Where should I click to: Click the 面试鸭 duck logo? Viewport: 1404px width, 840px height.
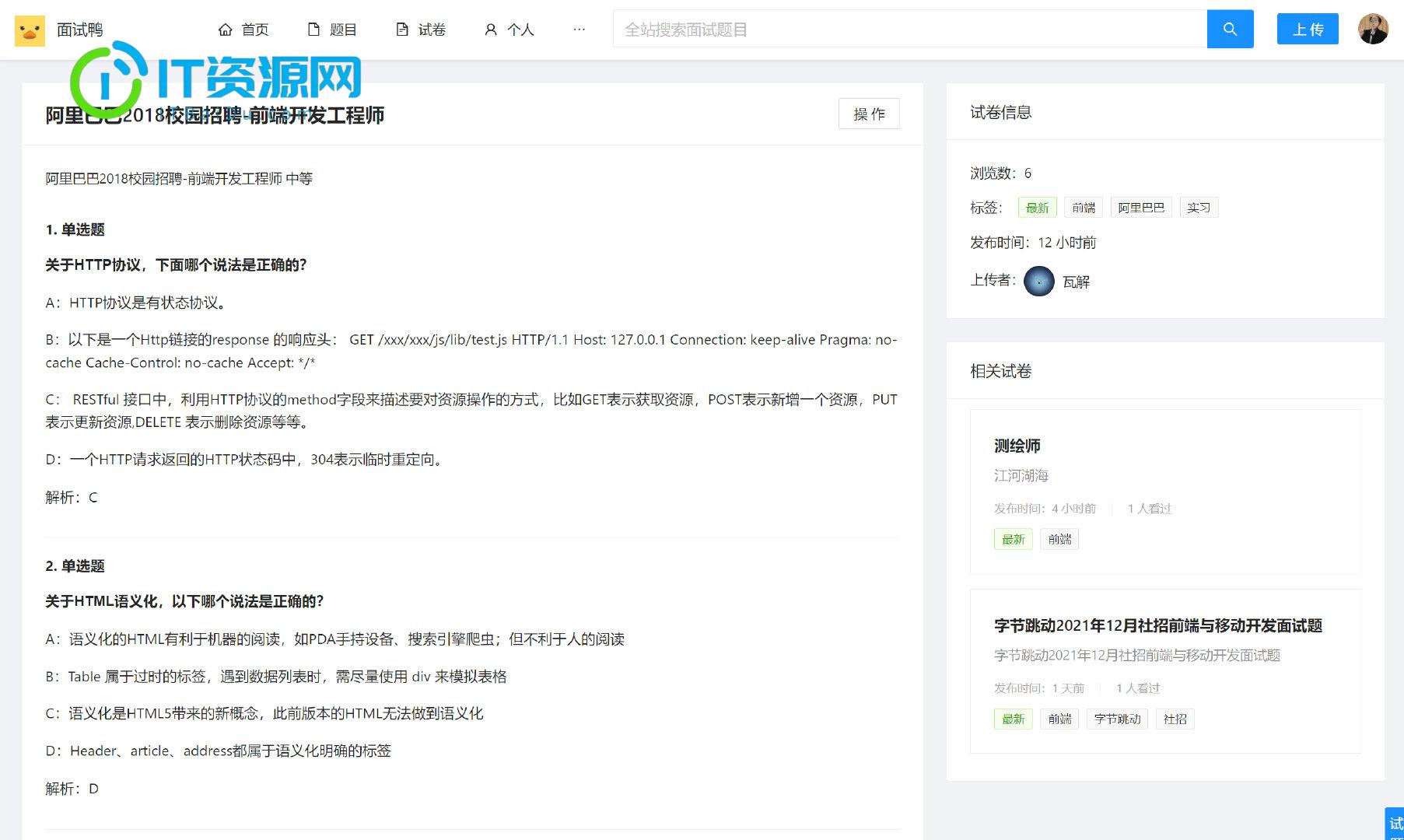tap(30, 30)
